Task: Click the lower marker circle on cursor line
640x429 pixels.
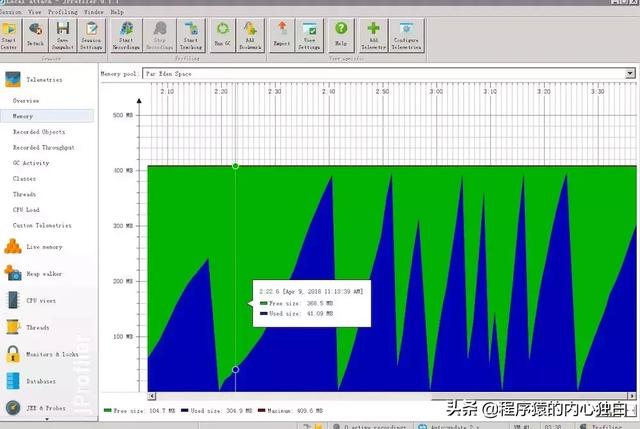Action: coord(236,369)
